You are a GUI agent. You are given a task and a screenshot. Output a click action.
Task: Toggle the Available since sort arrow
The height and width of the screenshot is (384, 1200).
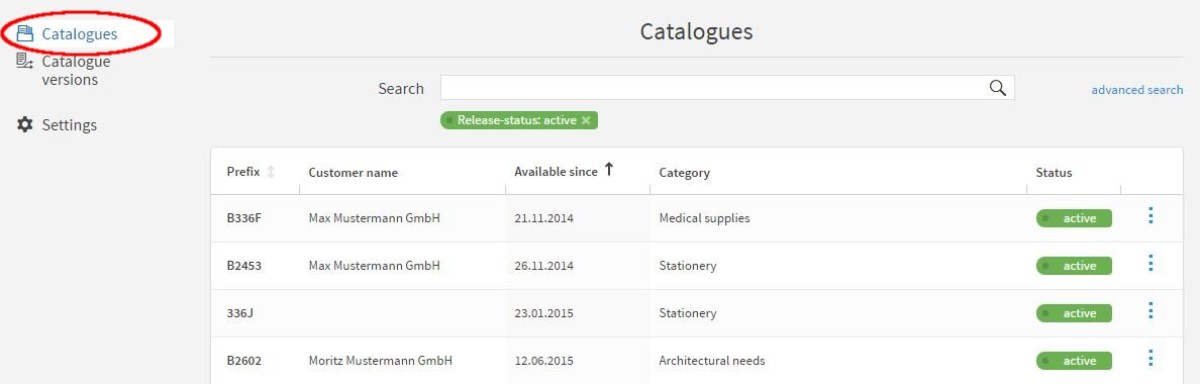pyautogui.click(x=608, y=171)
